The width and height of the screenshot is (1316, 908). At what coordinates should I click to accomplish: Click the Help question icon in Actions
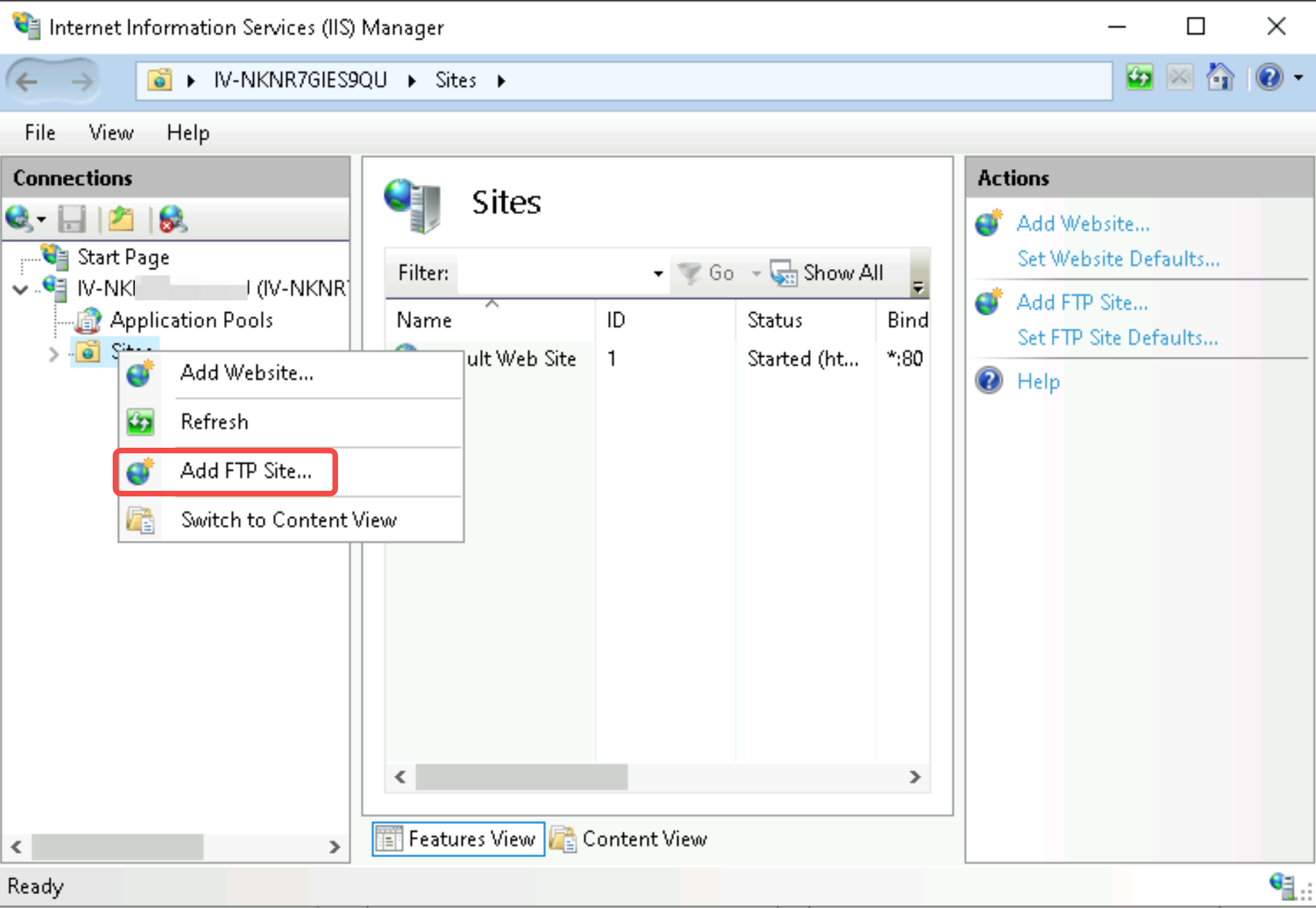[x=989, y=380]
